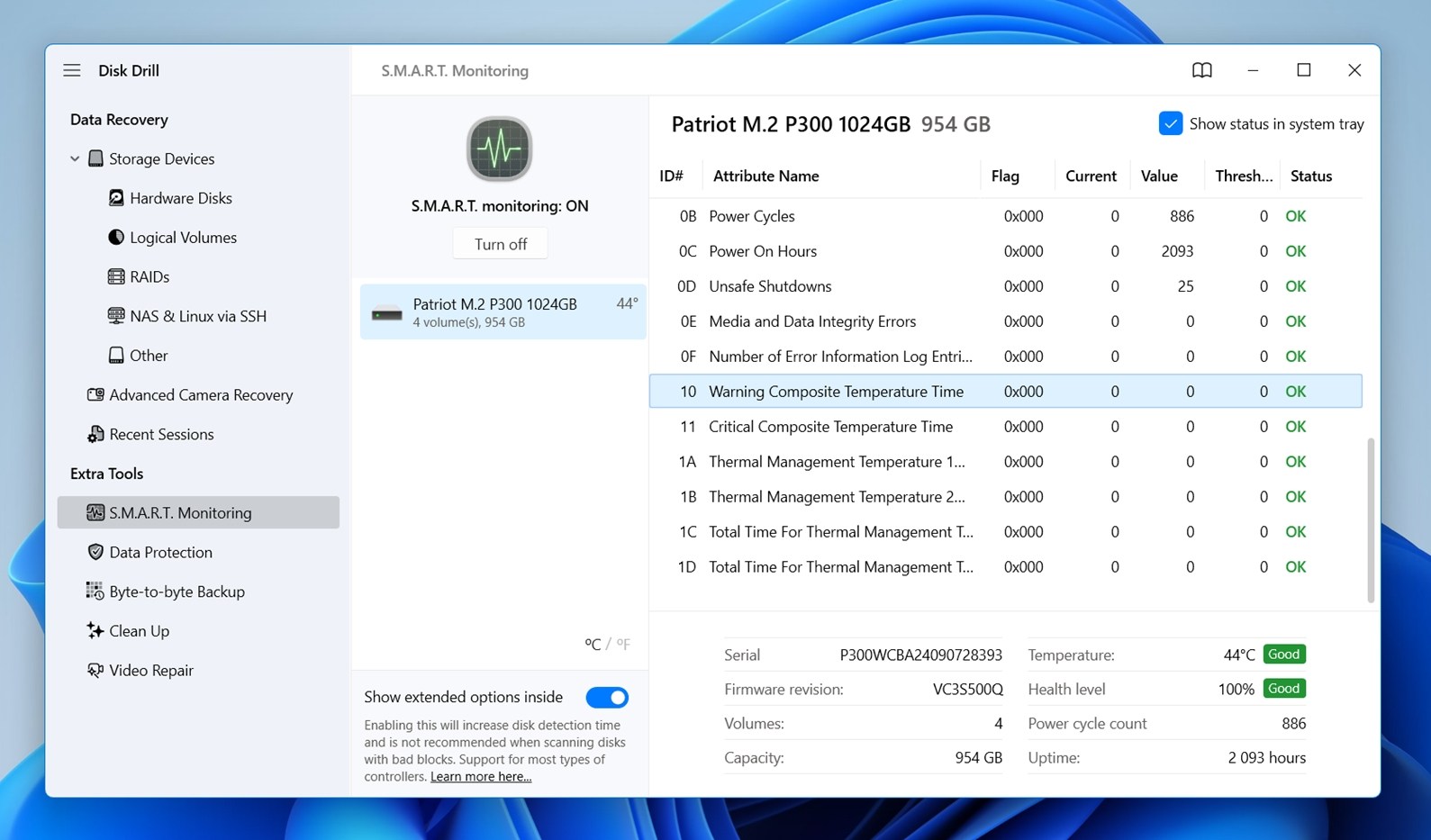Select the Unsafe Shutdowns row
The height and width of the screenshot is (840, 1431).
point(1006,286)
